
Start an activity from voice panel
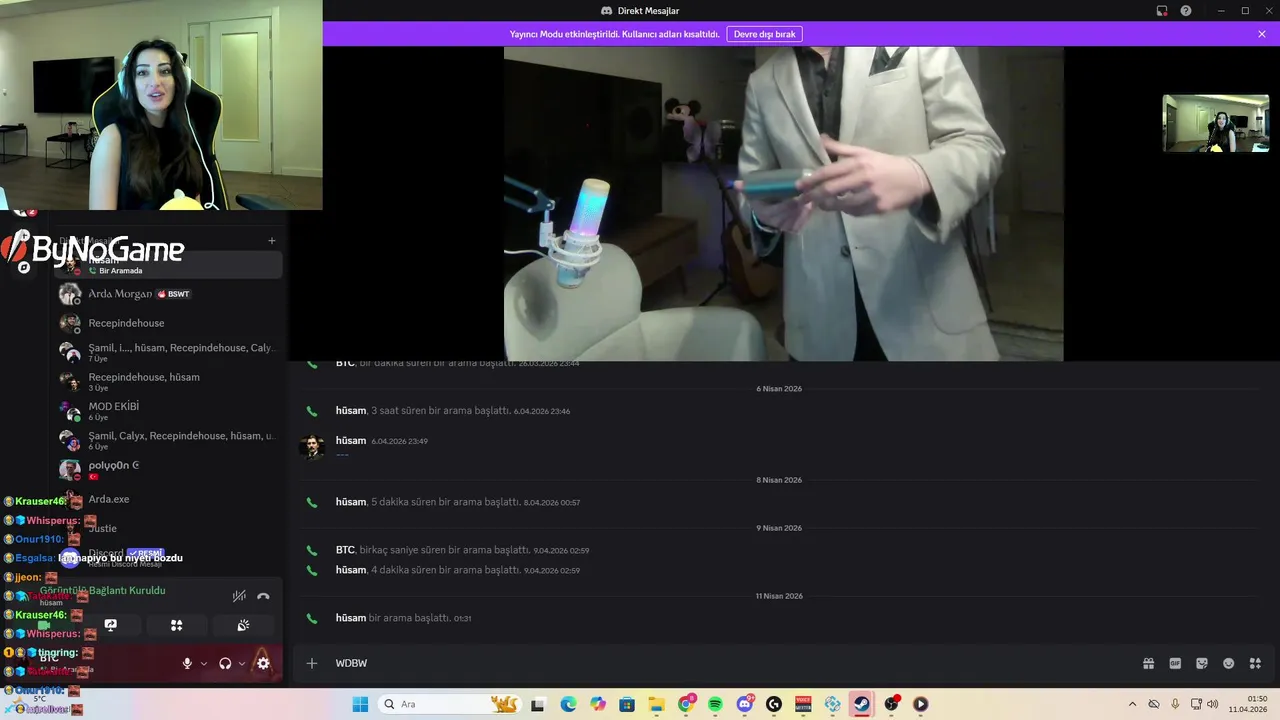click(177, 625)
